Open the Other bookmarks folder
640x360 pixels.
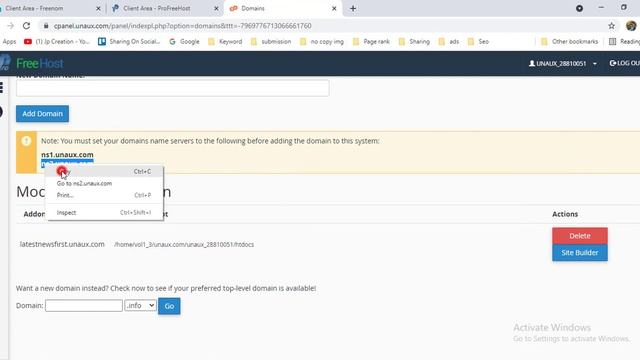[569, 42]
